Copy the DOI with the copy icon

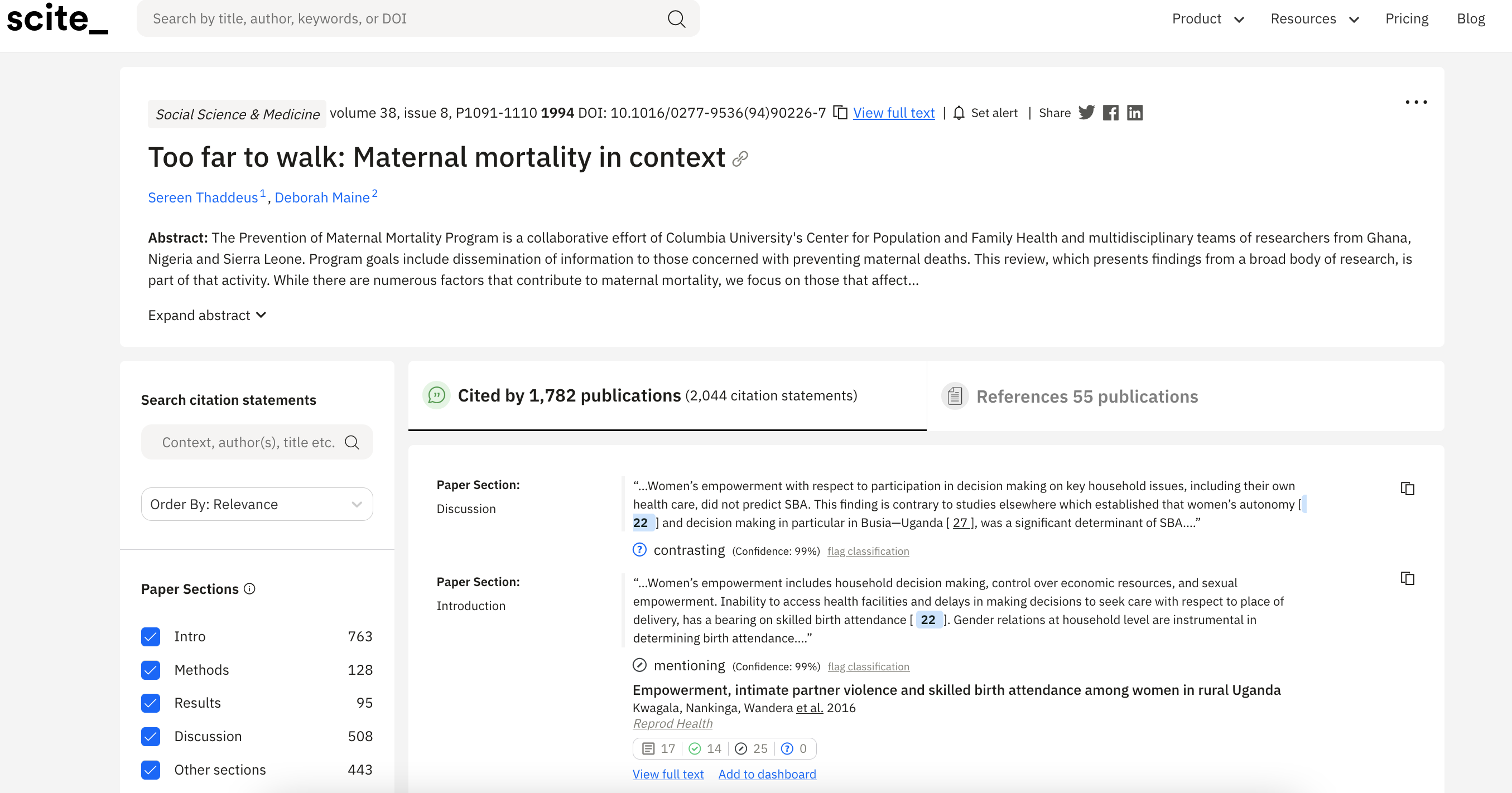(840, 113)
